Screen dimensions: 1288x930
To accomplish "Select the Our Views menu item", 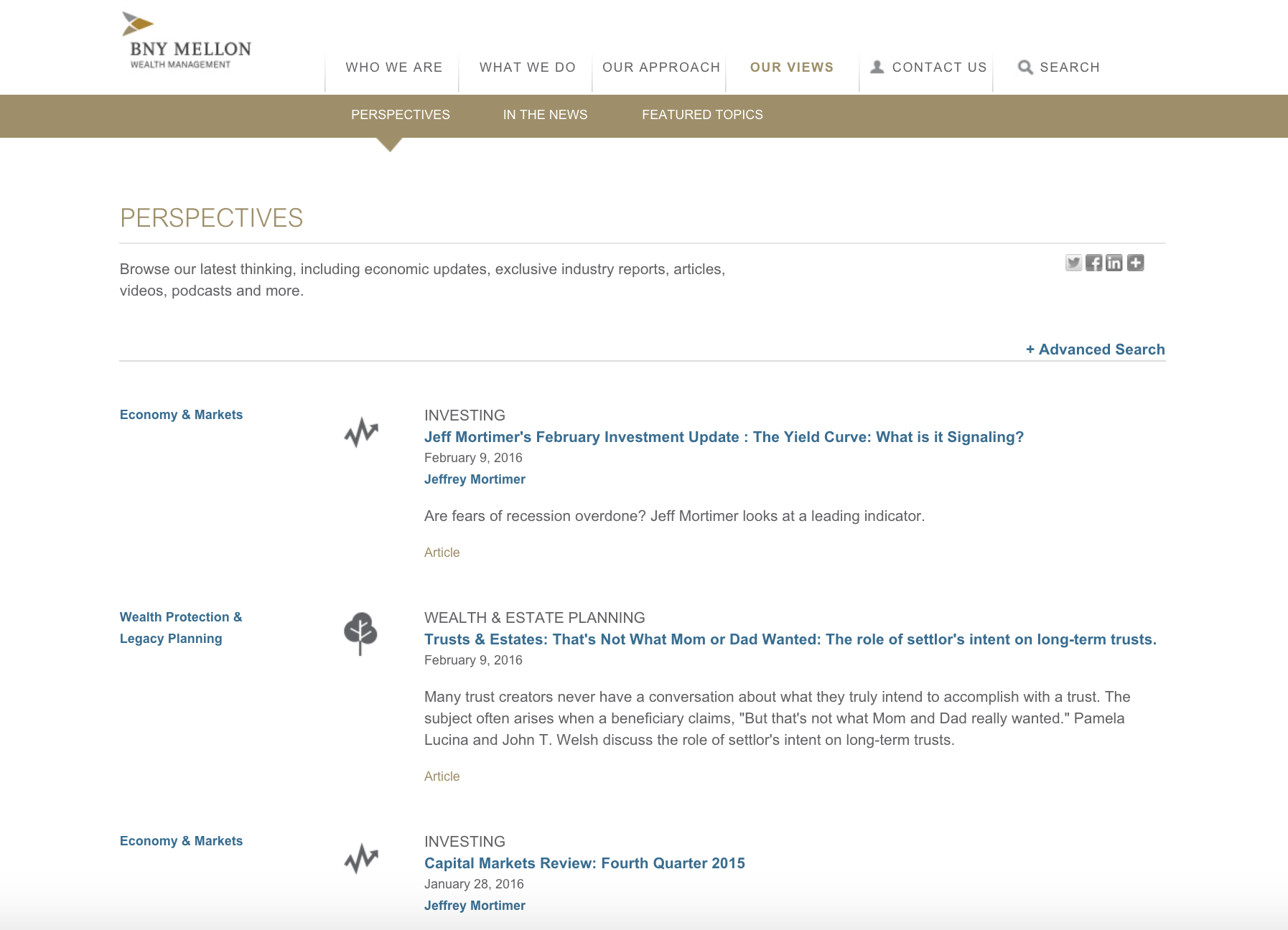I will point(791,67).
